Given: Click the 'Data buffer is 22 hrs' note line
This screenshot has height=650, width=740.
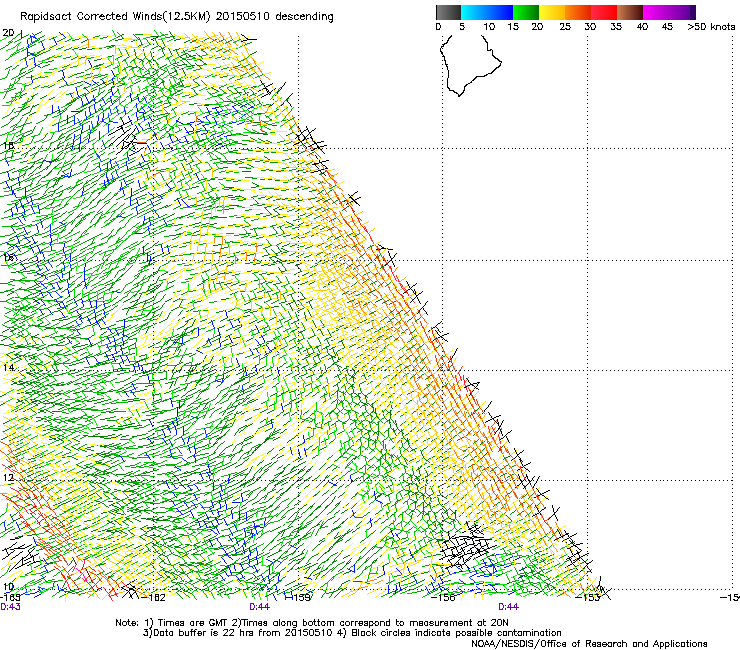Looking at the screenshot, I should pyautogui.click(x=352, y=633).
